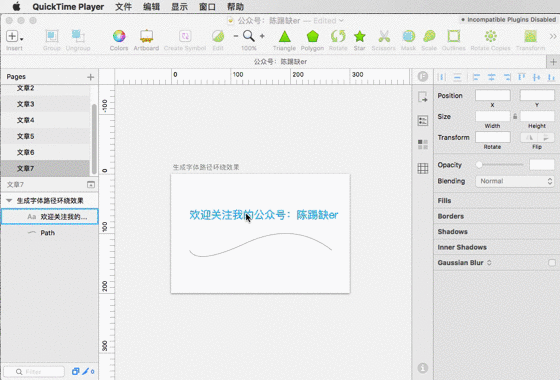Click the Scale toolbar icon

[x=429, y=36]
